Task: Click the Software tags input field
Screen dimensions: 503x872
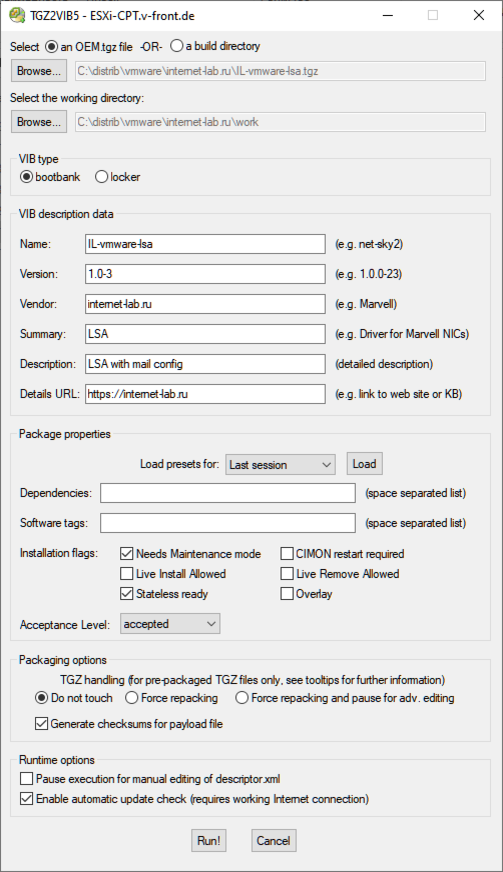Action: click(228, 523)
